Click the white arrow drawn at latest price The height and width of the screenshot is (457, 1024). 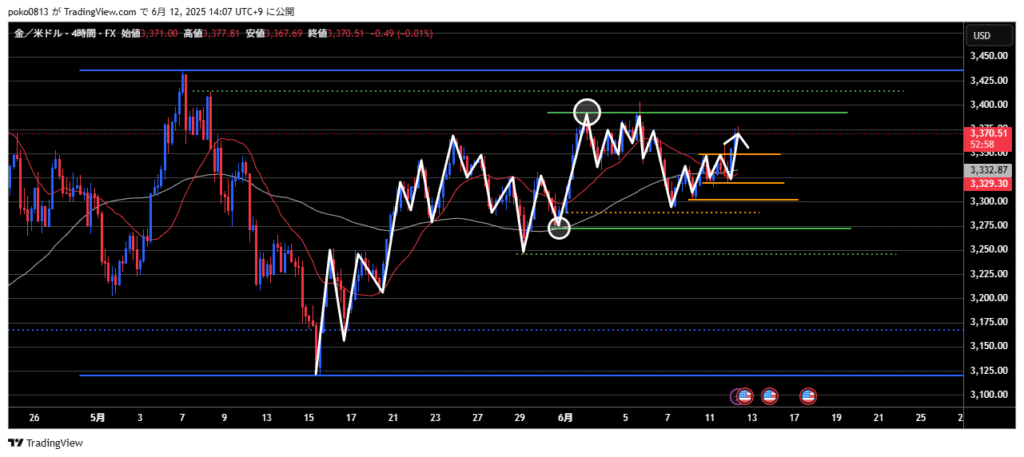tap(737, 139)
